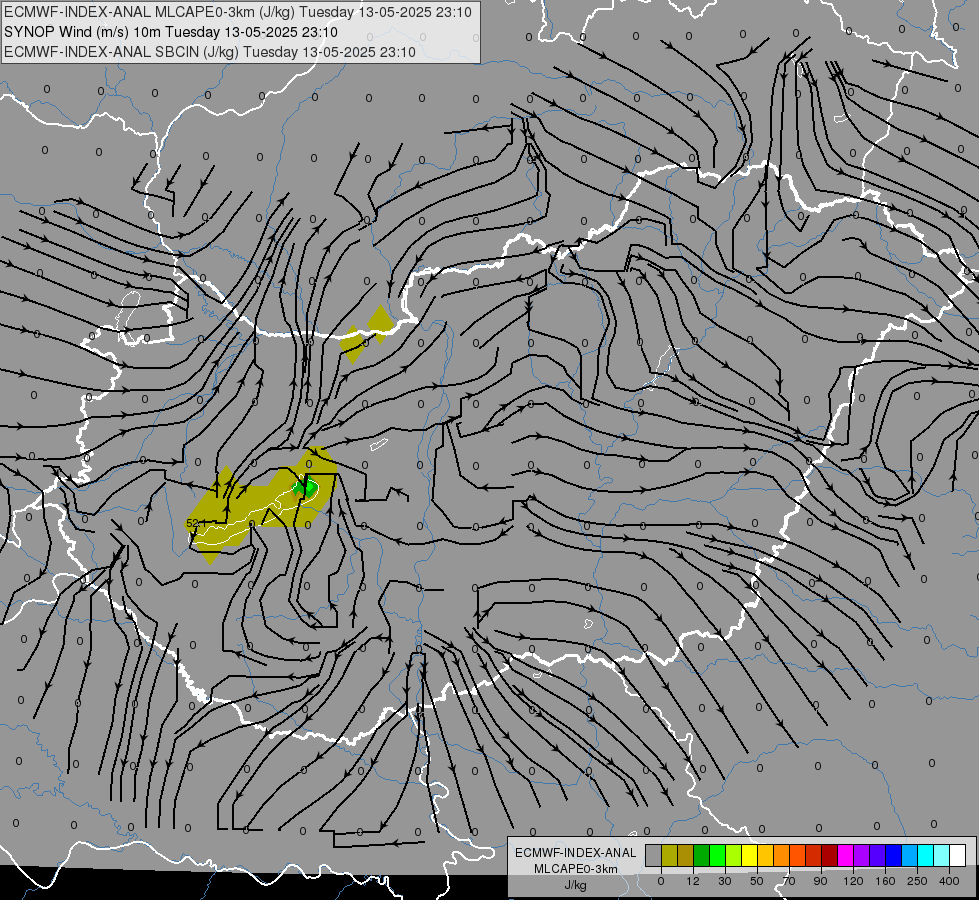Select the lime yellow-green legend swatch
The image size is (979, 900).
tap(734, 855)
